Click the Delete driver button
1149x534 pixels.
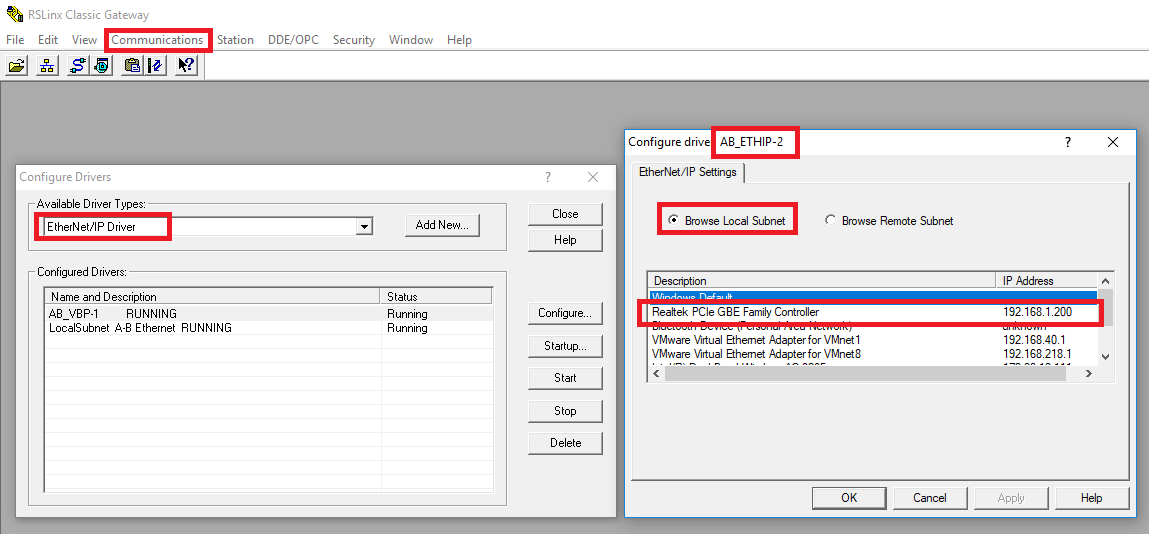pos(565,443)
